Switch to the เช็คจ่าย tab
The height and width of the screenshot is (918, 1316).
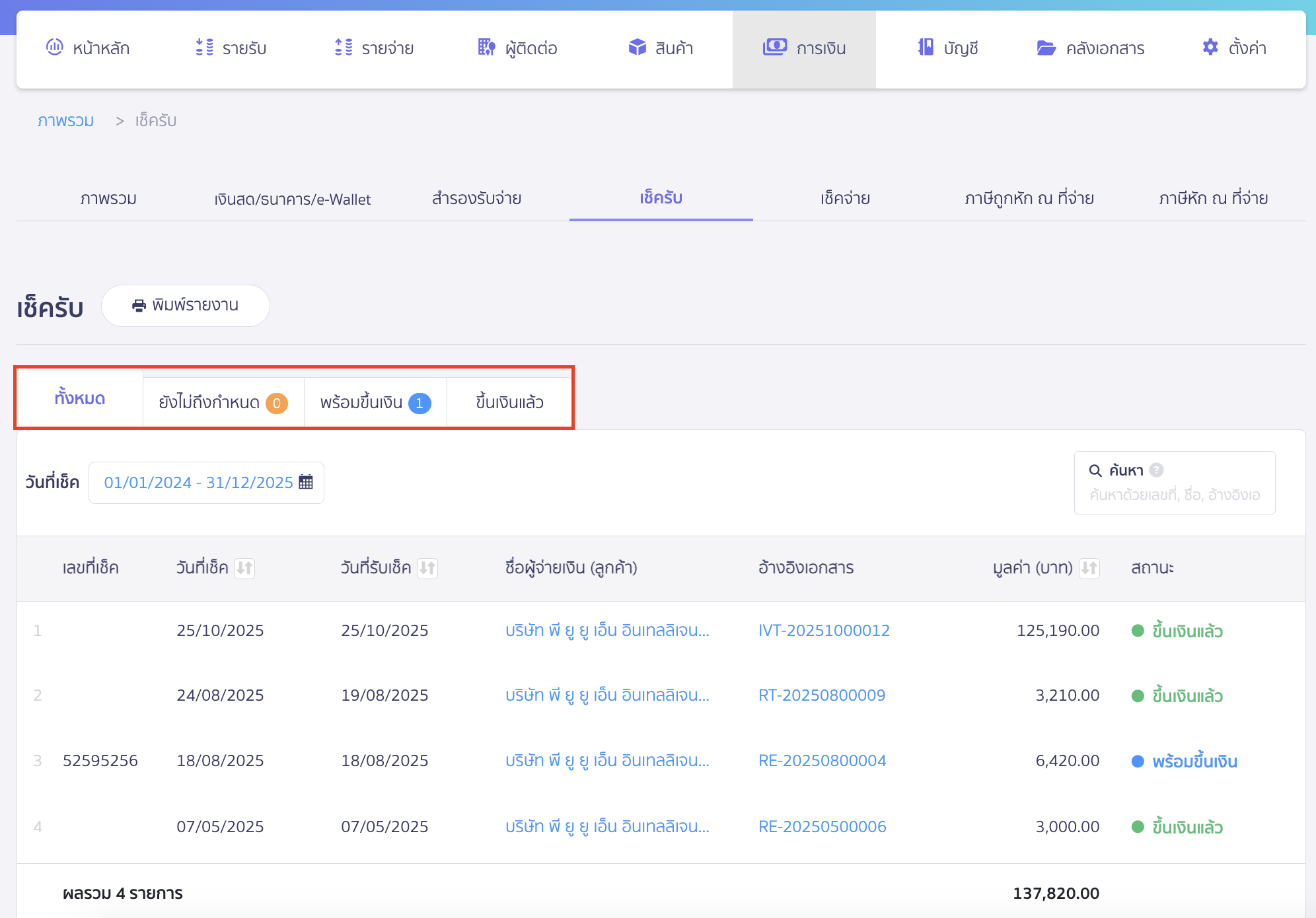click(x=844, y=198)
